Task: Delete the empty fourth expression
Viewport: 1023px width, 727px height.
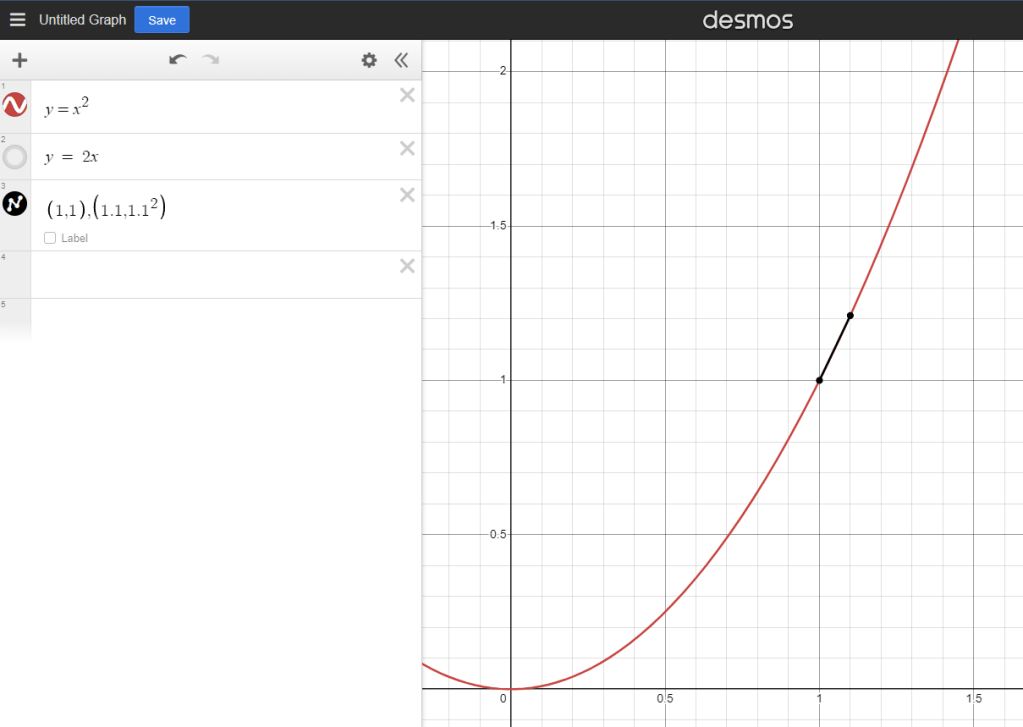Action: [x=407, y=265]
